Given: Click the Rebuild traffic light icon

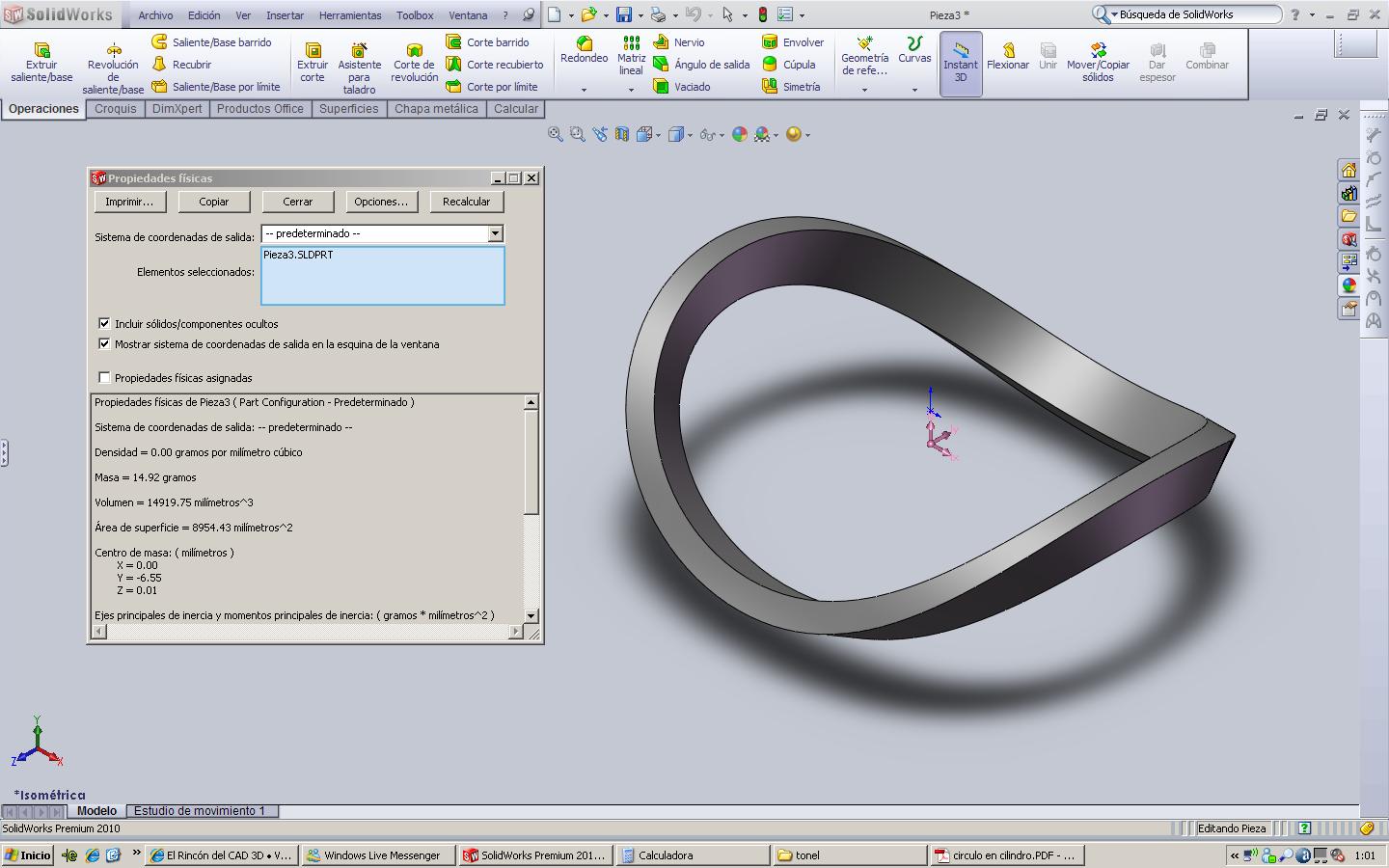Looking at the screenshot, I should click(762, 14).
